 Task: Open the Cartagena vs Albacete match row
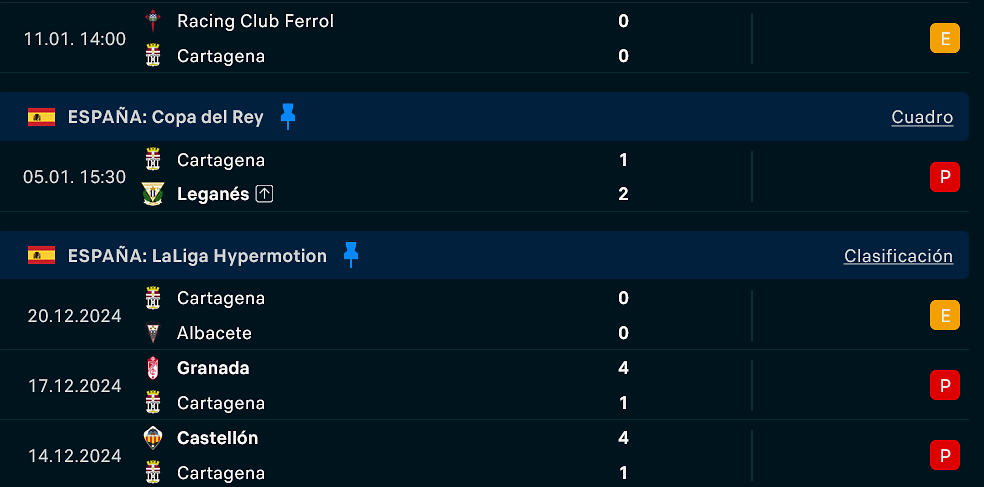484,315
